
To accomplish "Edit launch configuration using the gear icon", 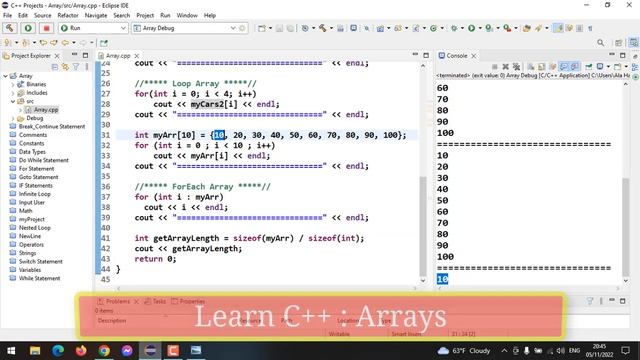I will pyautogui.click(x=242, y=28).
